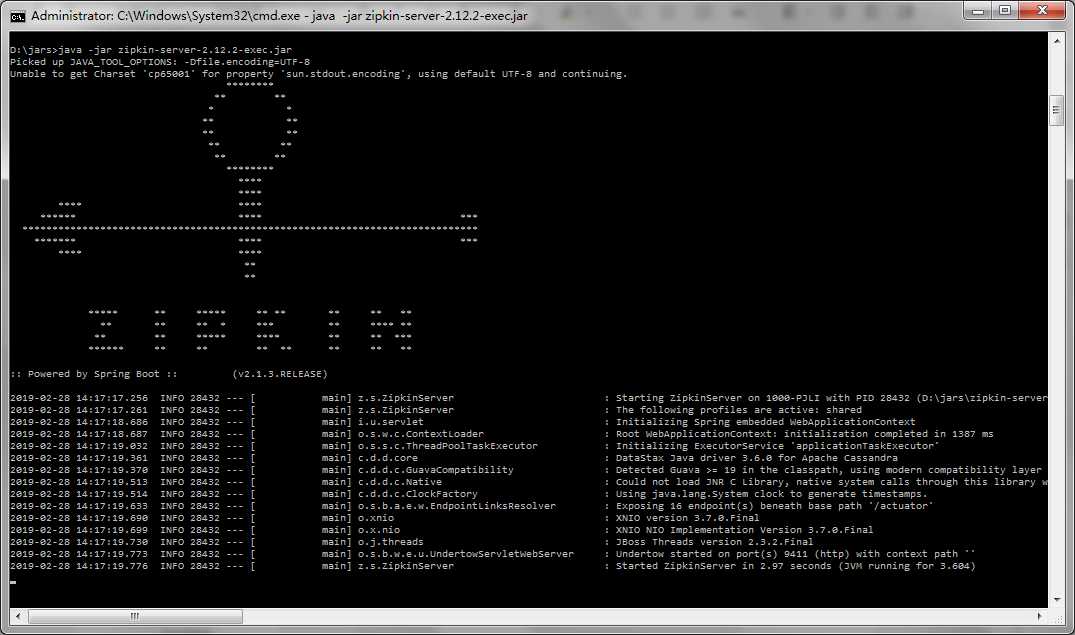Click the timestamp '14:17:19.776'
The height and width of the screenshot is (635, 1075).
[112, 566]
